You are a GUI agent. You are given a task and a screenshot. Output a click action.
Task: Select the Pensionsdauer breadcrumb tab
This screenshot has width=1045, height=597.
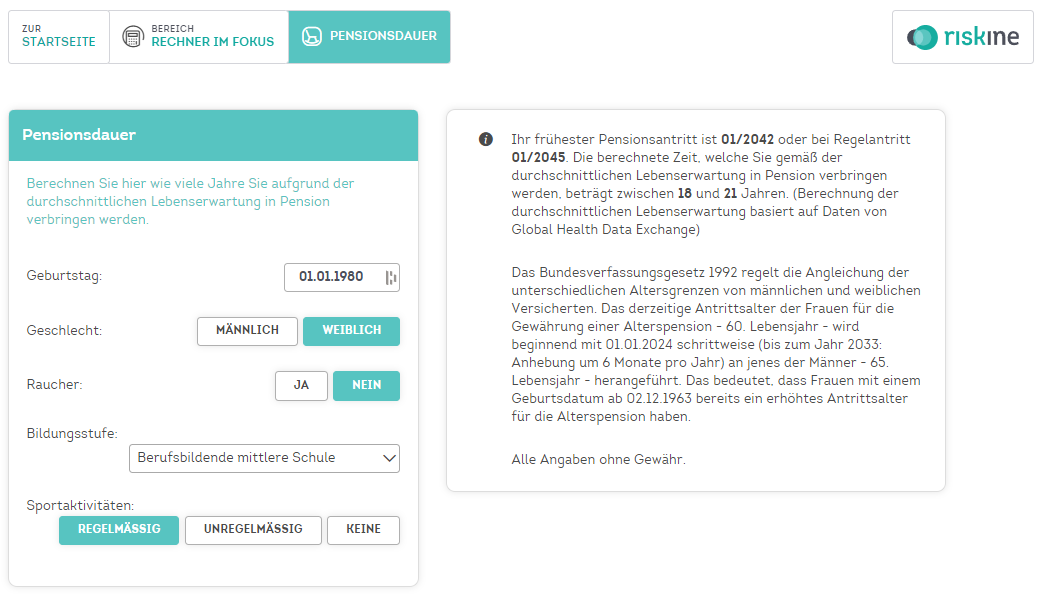coord(369,37)
